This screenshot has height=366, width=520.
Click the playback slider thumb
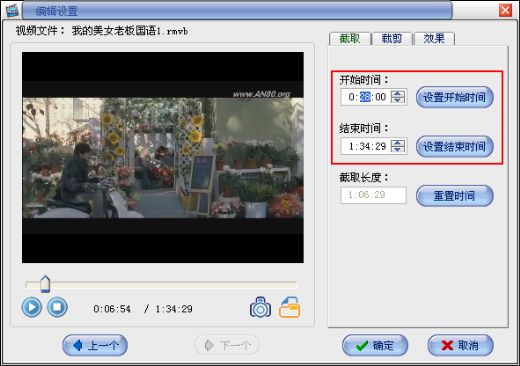click(x=45, y=284)
